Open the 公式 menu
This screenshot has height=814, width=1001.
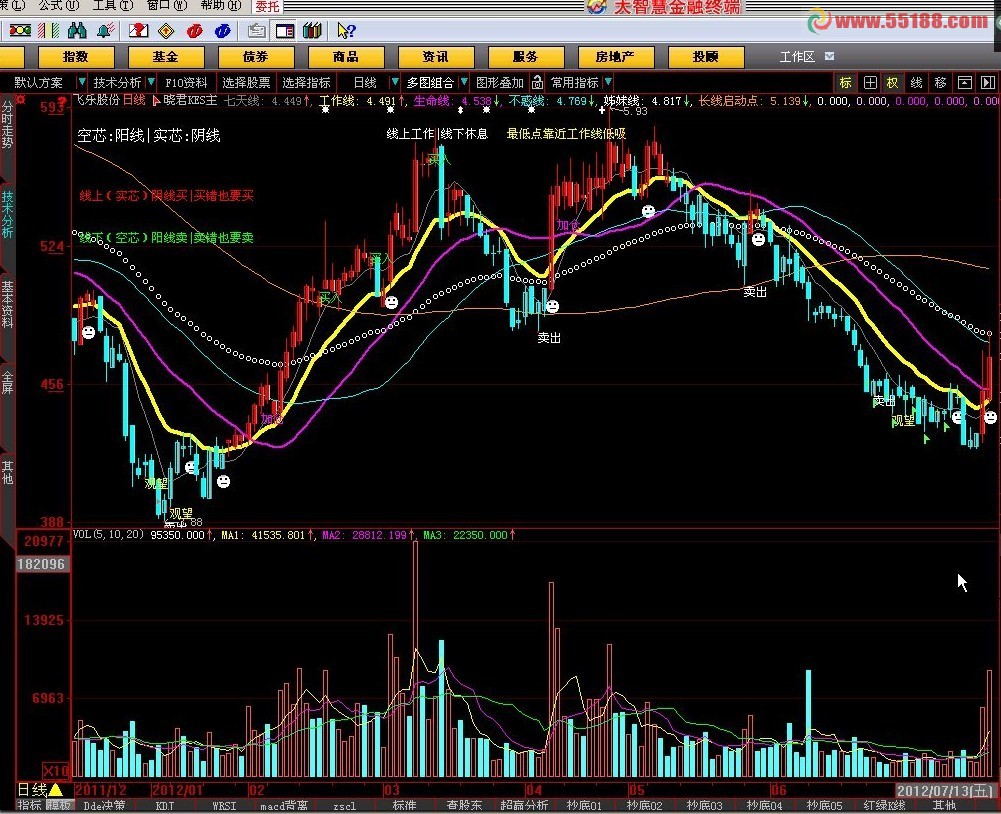[59, 5]
